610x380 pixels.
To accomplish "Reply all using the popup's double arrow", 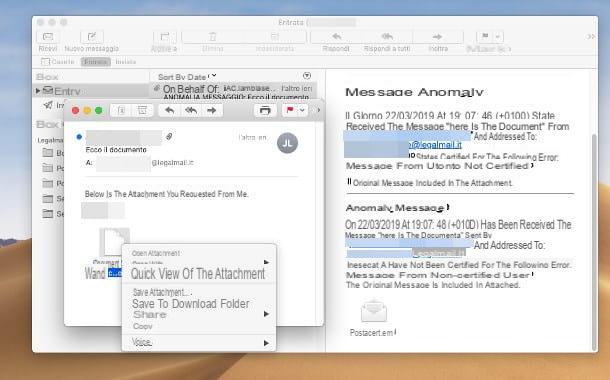I will click(191, 110).
